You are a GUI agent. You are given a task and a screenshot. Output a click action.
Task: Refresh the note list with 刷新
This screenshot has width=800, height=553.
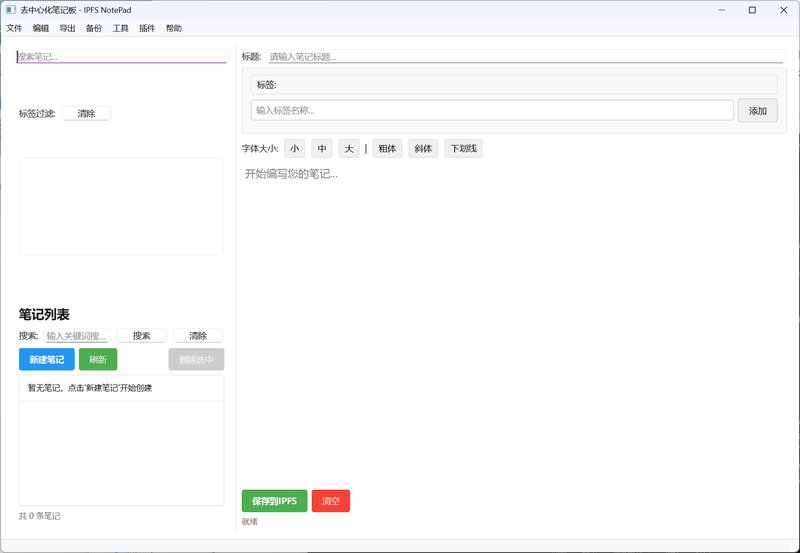point(98,359)
